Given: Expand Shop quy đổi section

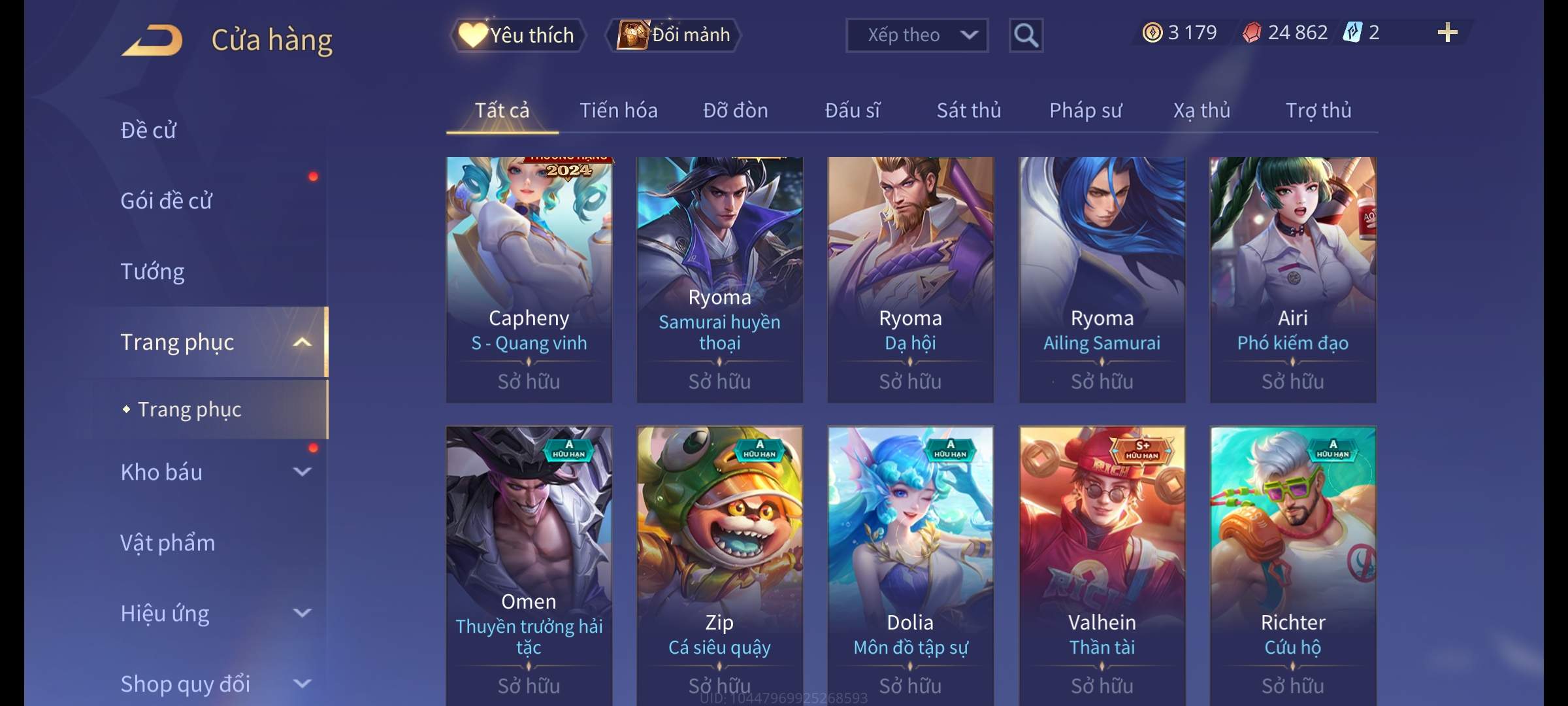Looking at the screenshot, I should (x=302, y=684).
